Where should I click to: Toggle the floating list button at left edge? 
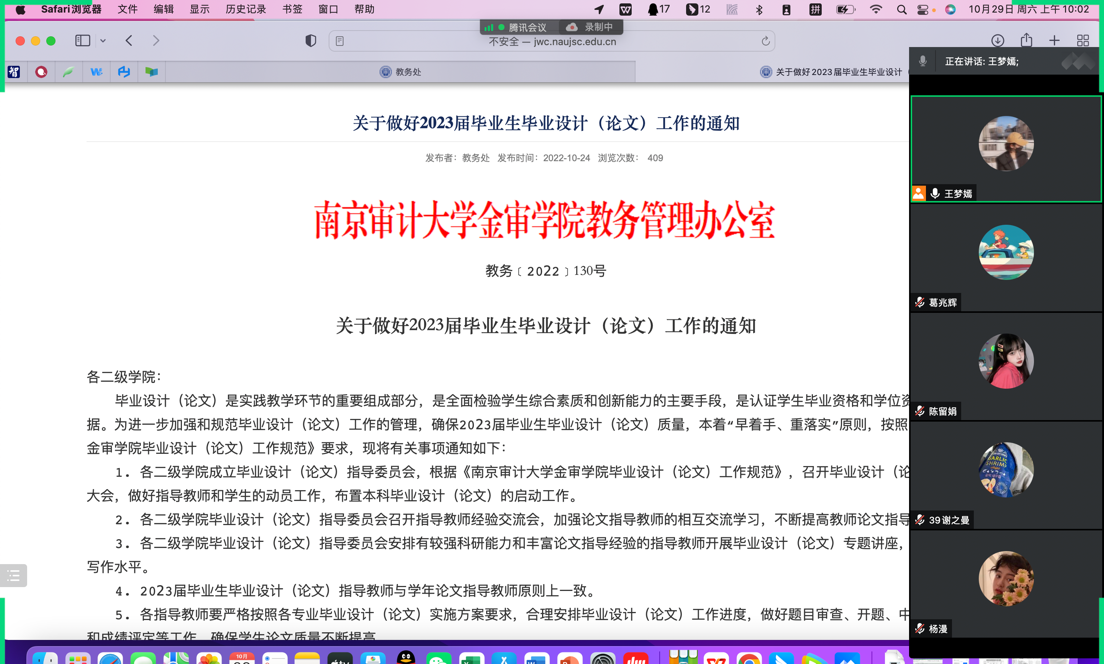pyautogui.click(x=13, y=575)
